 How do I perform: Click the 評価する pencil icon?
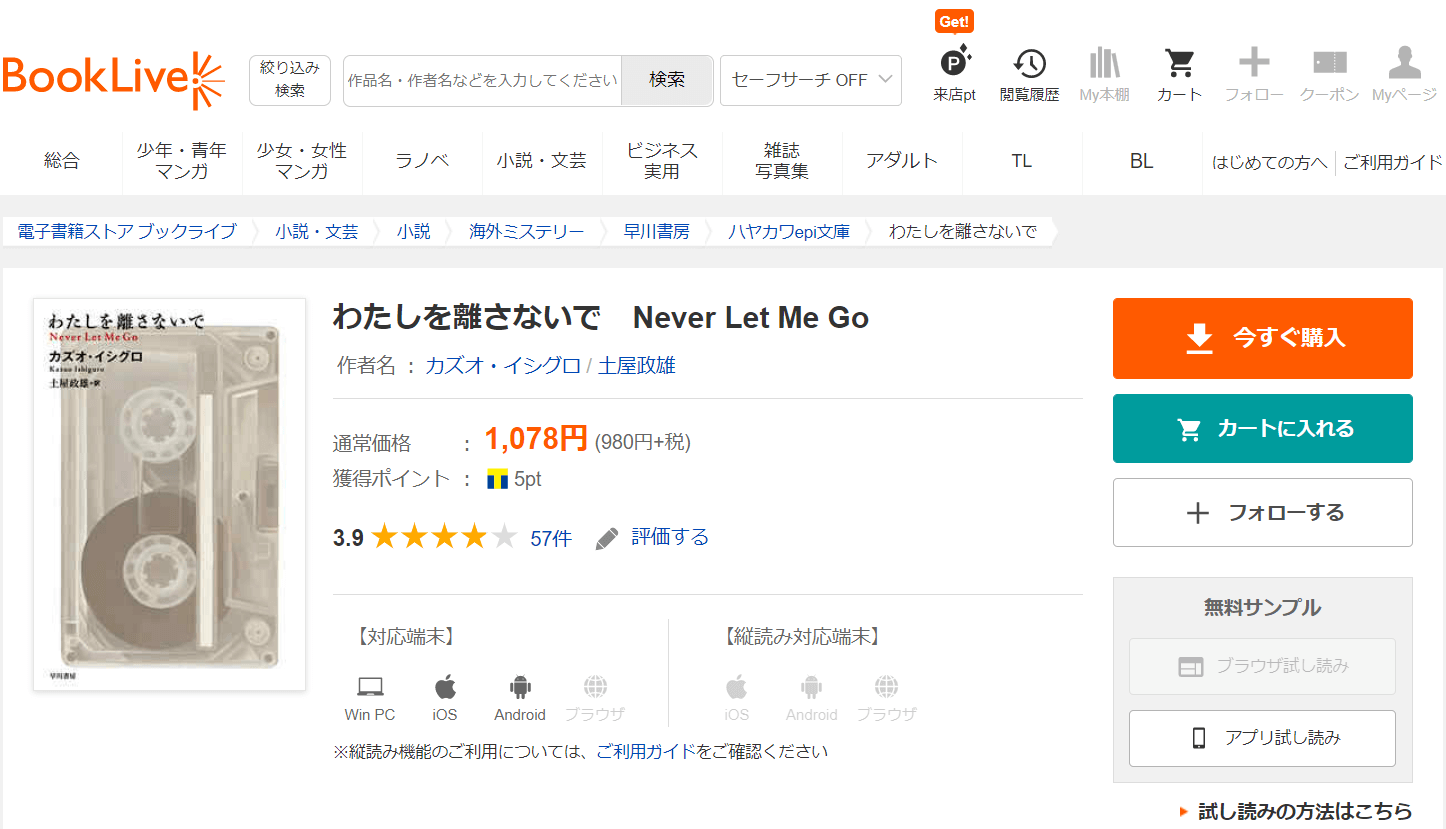[607, 539]
